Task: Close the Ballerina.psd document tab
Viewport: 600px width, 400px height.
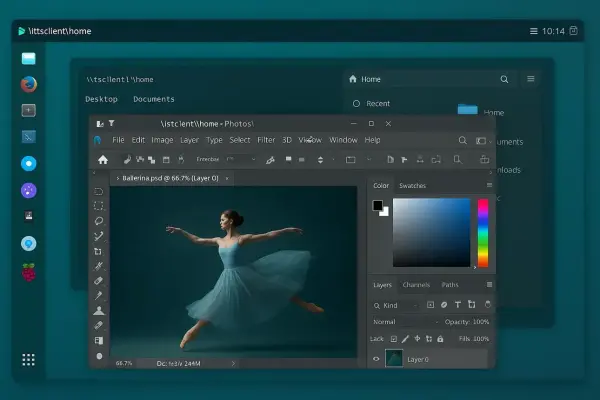Action: (x=227, y=178)
